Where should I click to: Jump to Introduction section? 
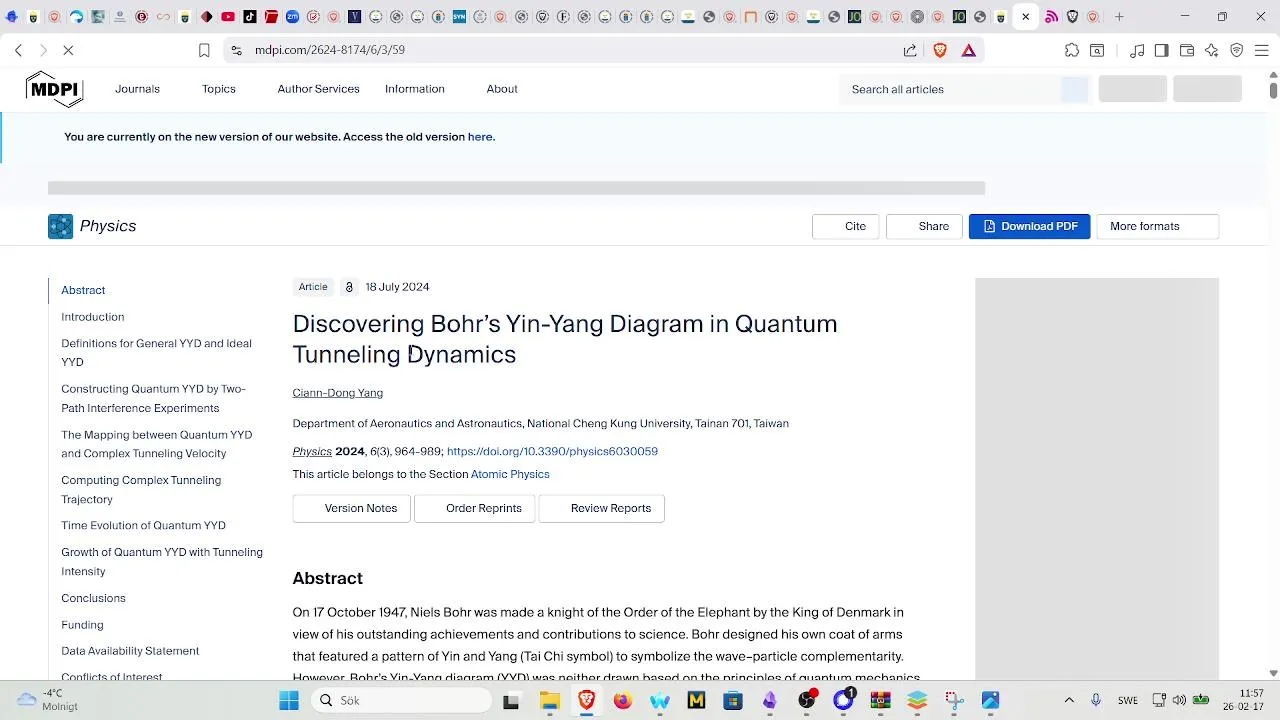[x=92, y=317]
